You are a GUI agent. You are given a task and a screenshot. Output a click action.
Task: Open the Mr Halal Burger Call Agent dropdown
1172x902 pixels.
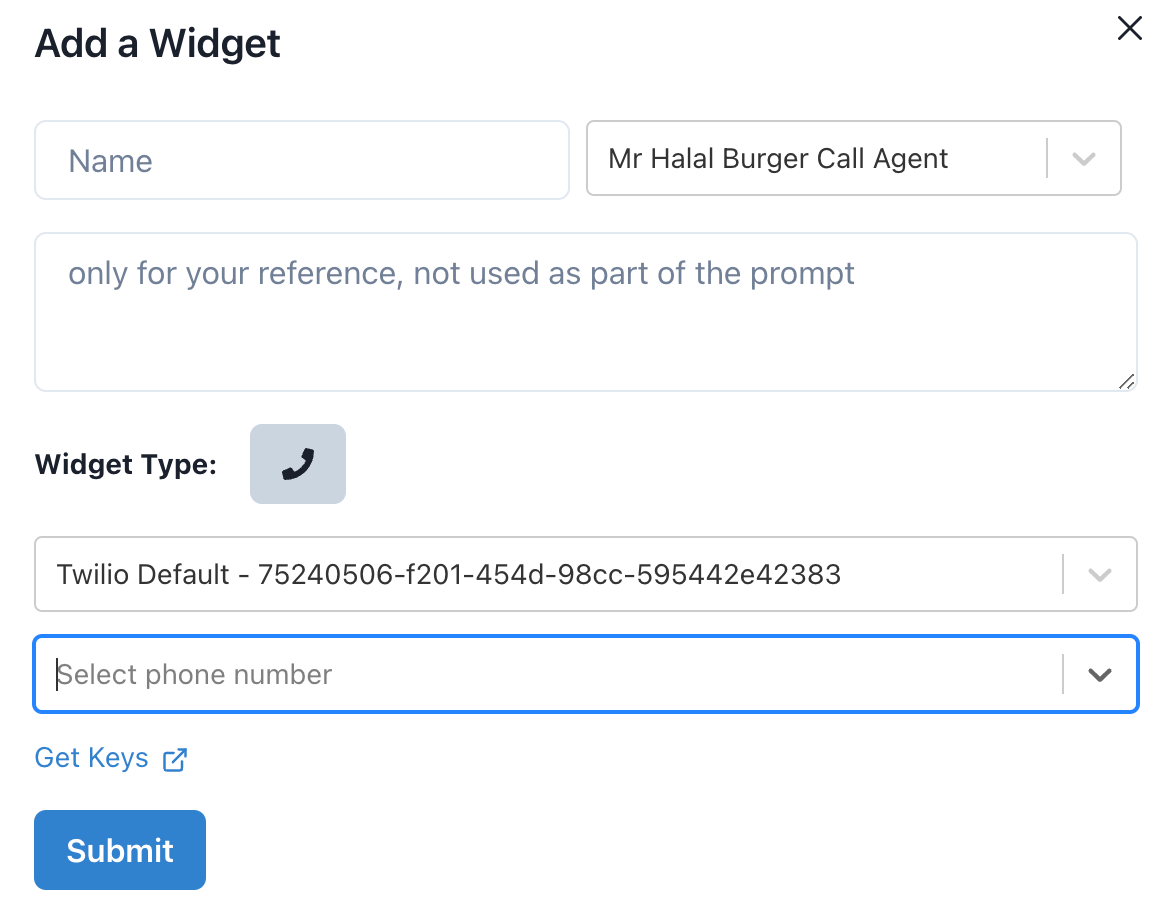pos(815,158)
